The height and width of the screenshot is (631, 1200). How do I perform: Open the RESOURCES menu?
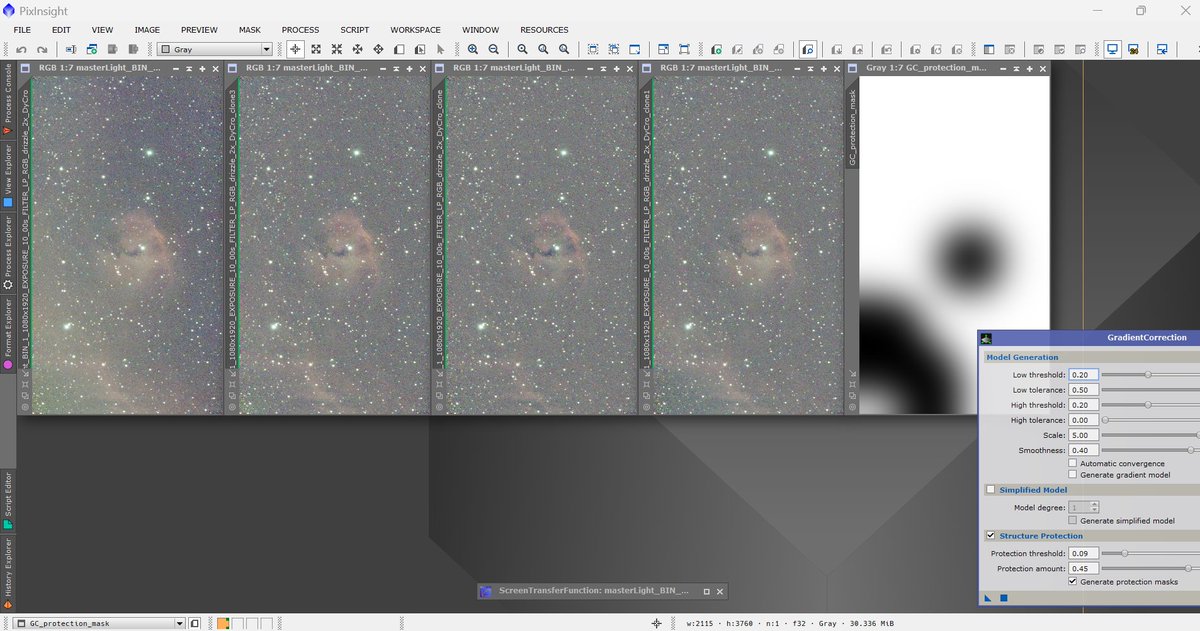[544, 30]
